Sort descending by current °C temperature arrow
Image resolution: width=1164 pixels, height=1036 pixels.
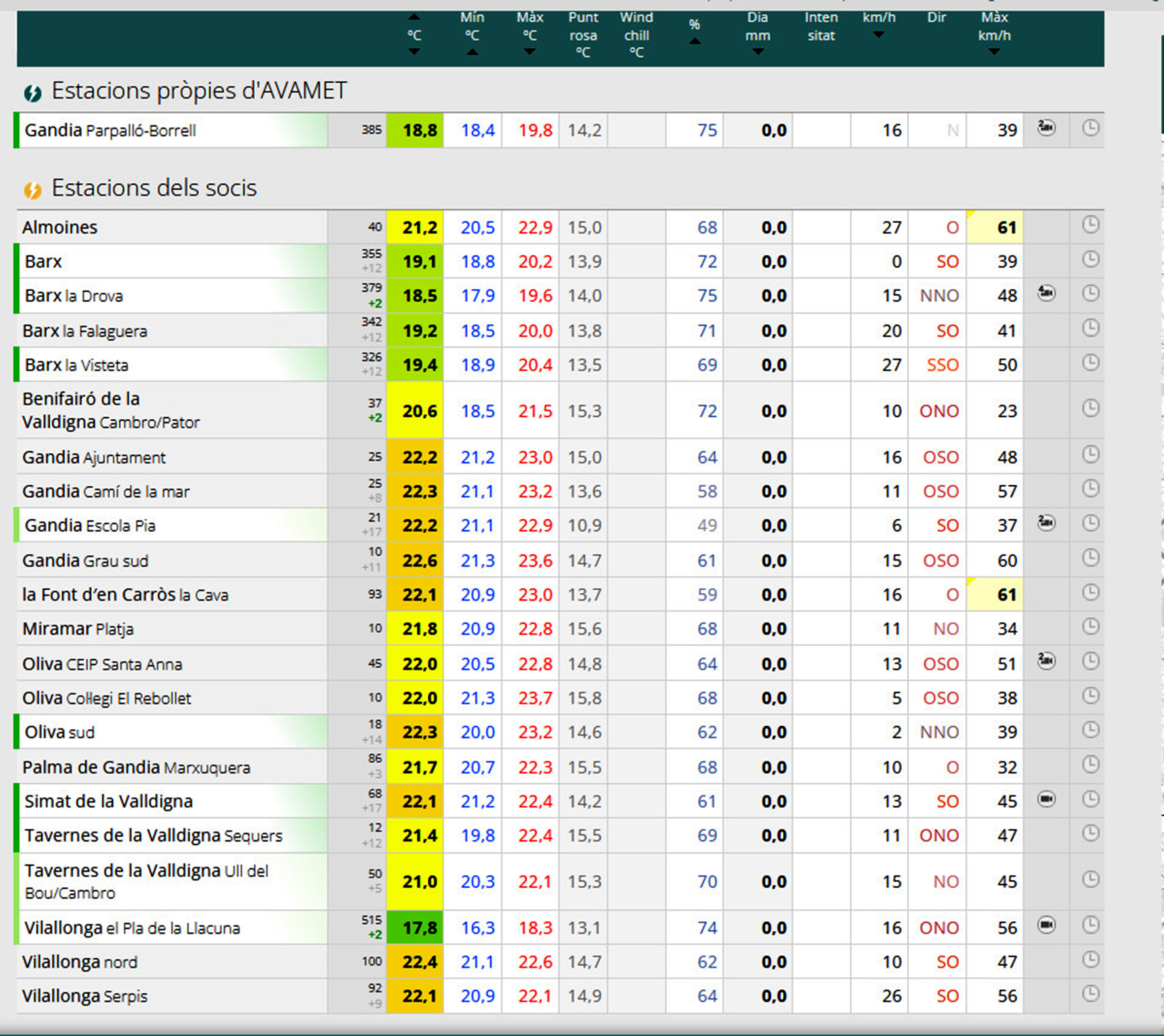point(414,52)
